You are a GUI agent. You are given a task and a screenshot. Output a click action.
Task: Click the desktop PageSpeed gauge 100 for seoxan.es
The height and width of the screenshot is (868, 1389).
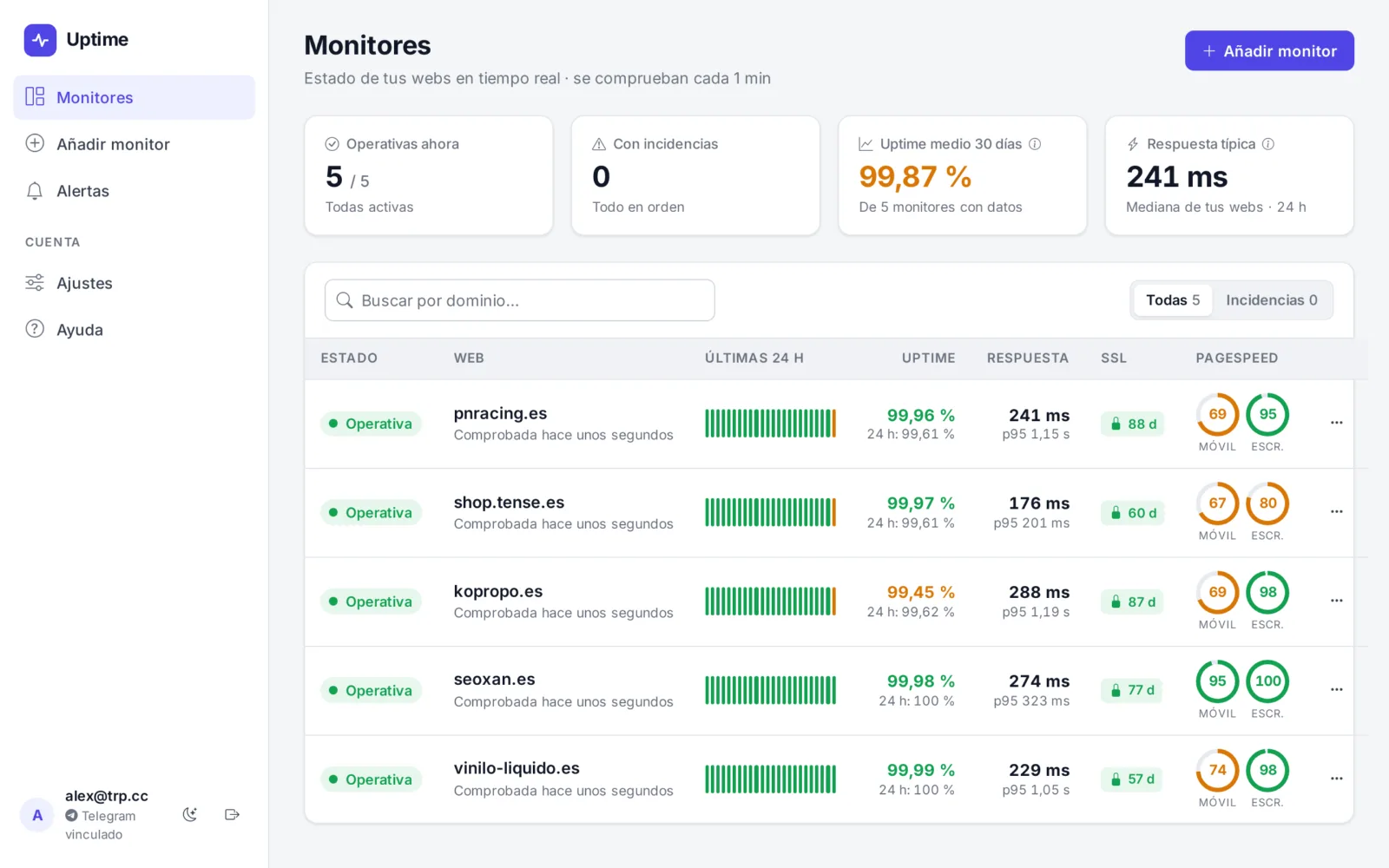(1267, 681)
